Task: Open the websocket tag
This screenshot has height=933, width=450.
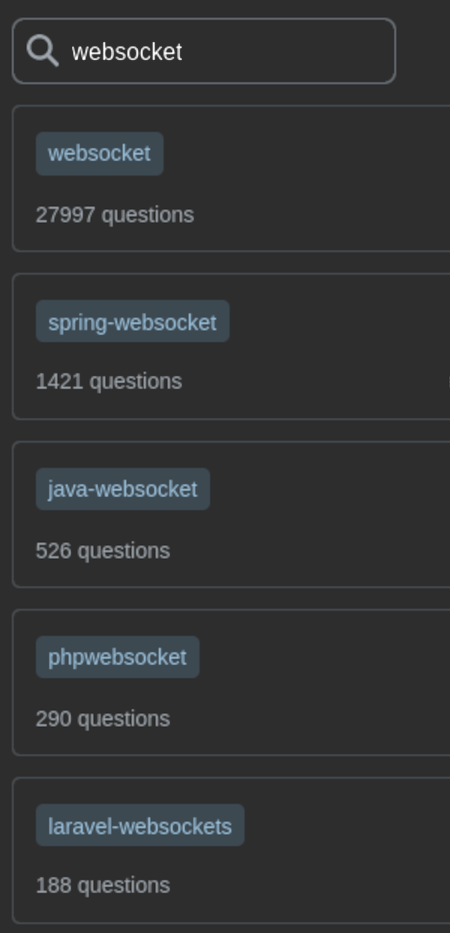Action: tap(99, 154)
